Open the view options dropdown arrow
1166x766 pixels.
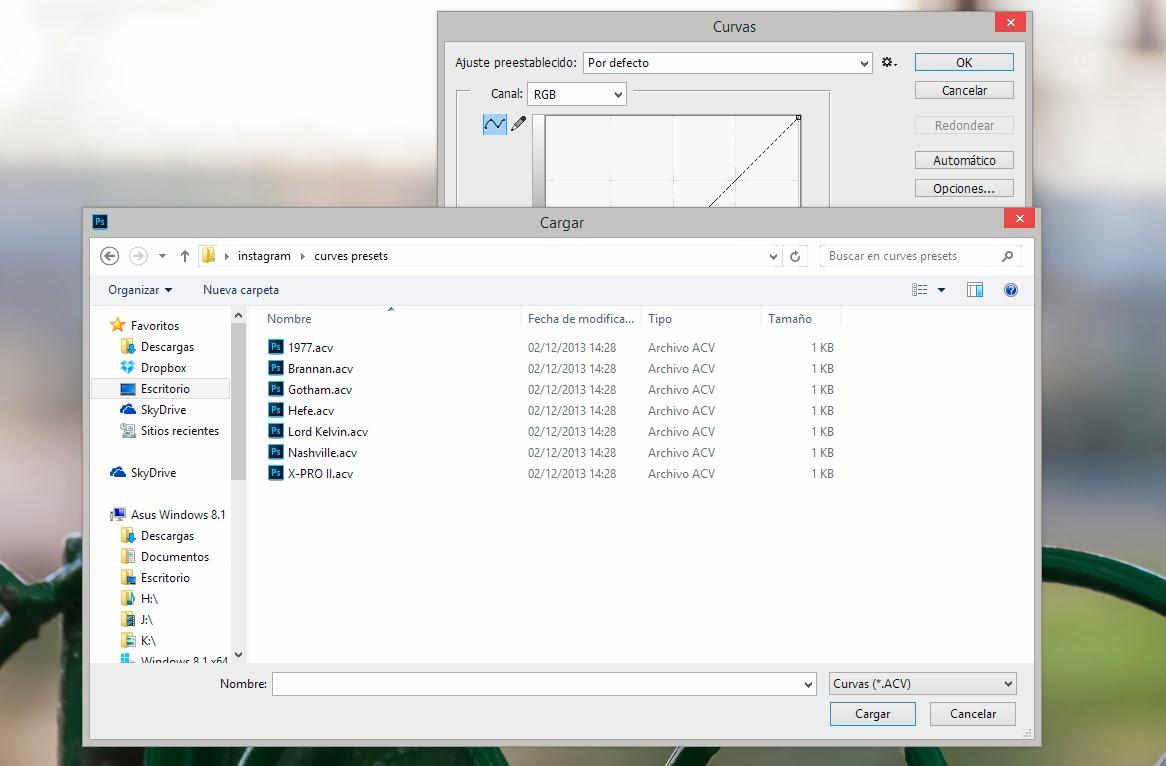point(941,290)
